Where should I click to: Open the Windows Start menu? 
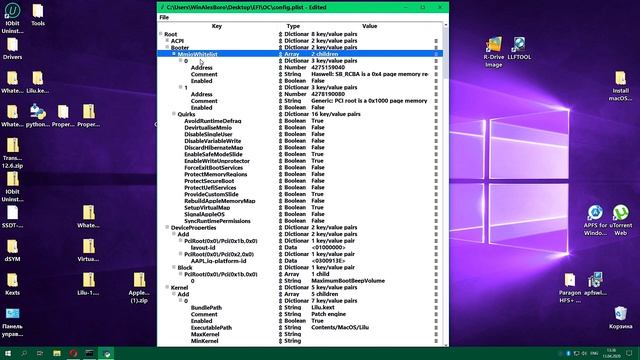(x=8, y=353)
